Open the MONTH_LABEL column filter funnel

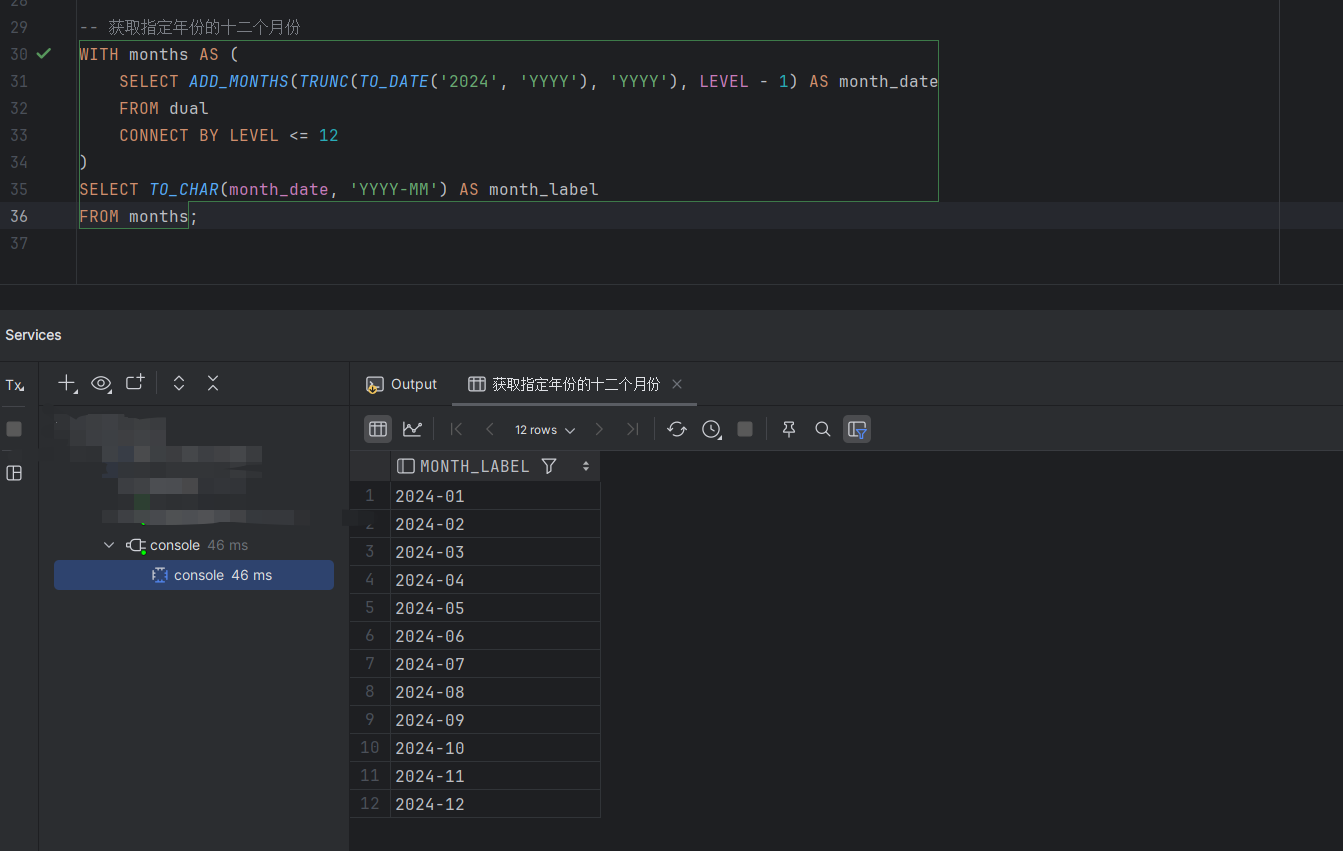point(549,466)
